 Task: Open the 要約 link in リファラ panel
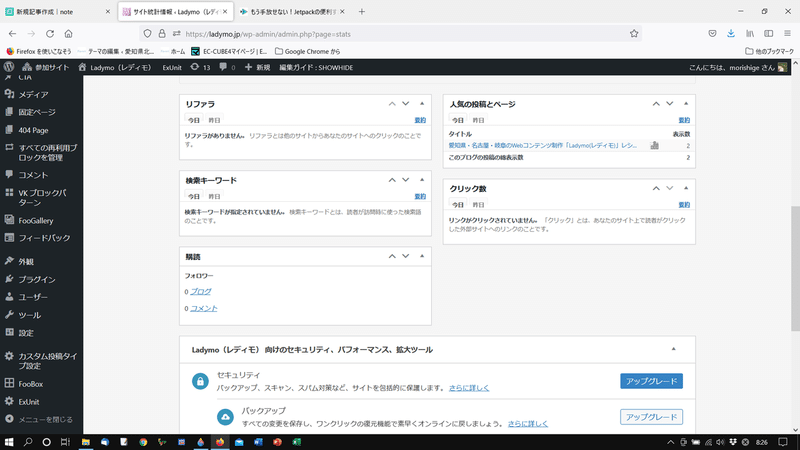[420, 120]
